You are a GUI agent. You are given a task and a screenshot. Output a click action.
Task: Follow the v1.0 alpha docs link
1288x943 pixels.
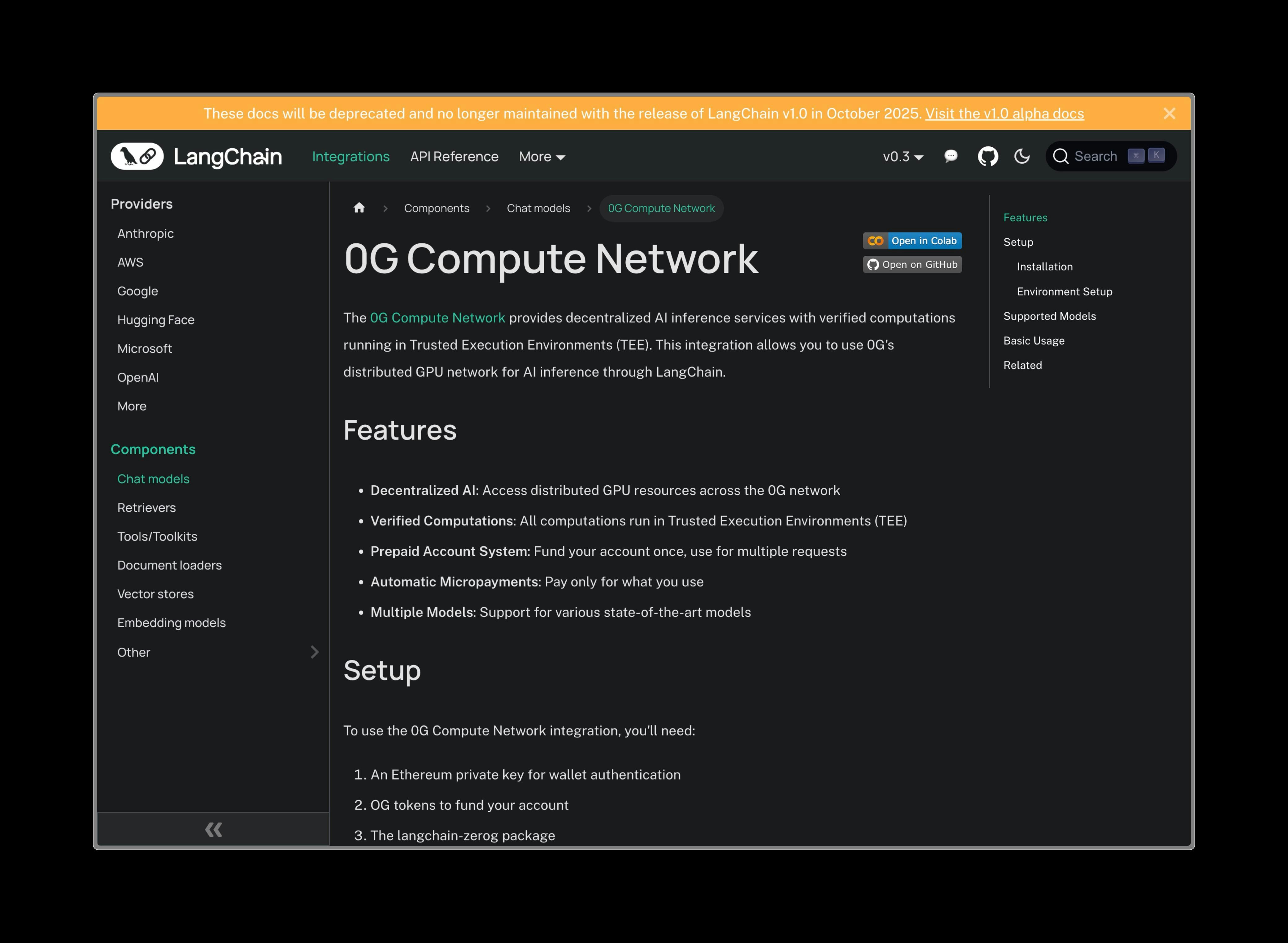coord(1004,114)
